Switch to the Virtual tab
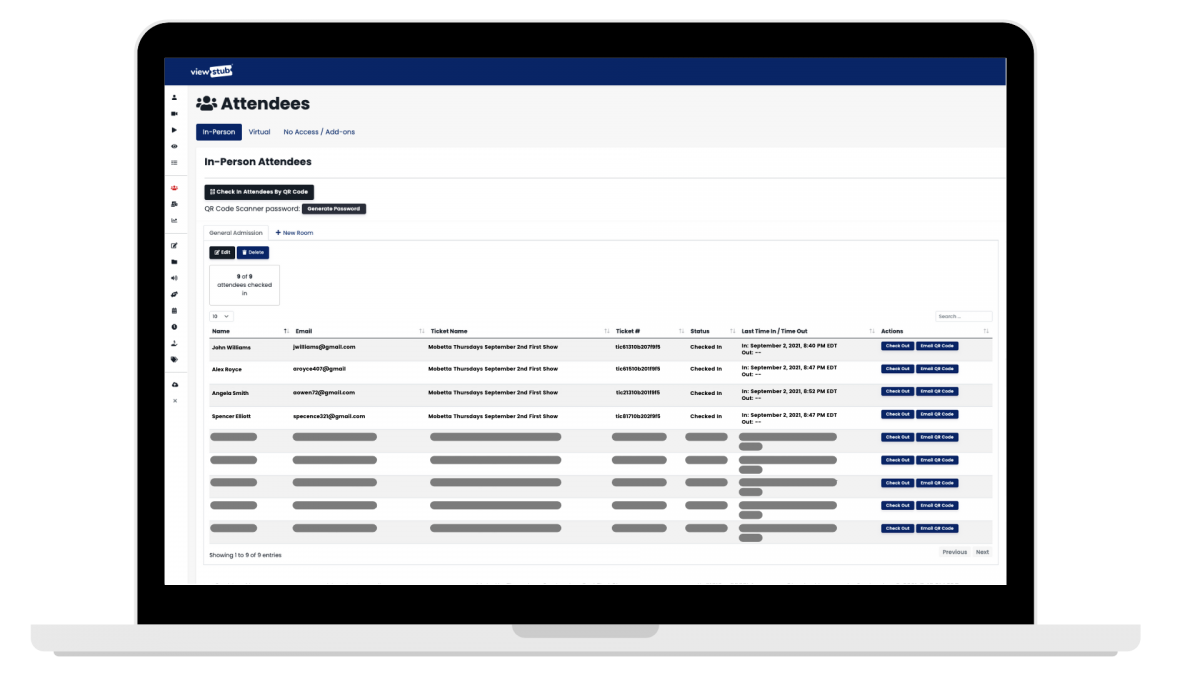 259,131
